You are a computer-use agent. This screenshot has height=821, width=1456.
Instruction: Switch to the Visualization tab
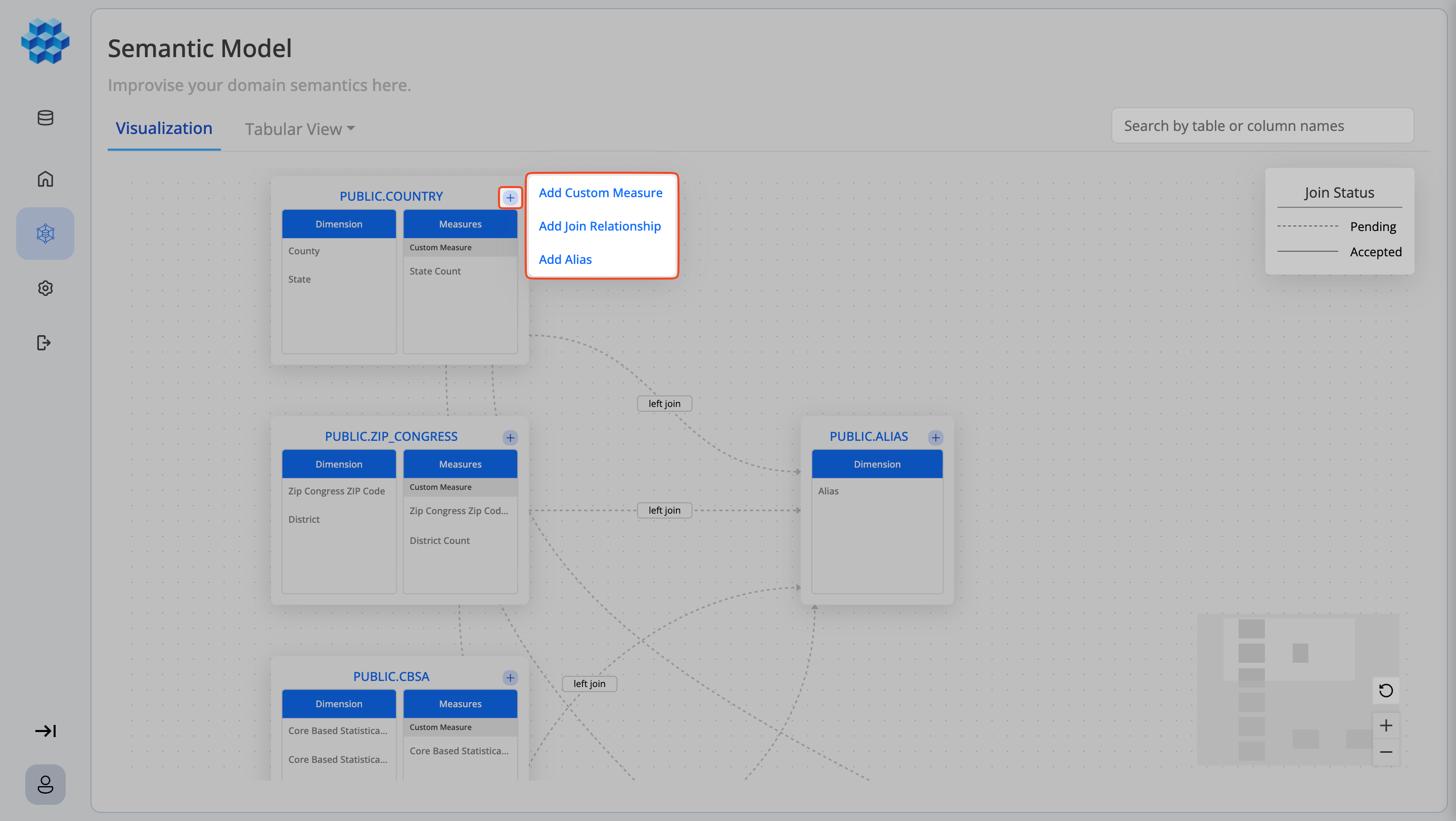tap(164, 128)
